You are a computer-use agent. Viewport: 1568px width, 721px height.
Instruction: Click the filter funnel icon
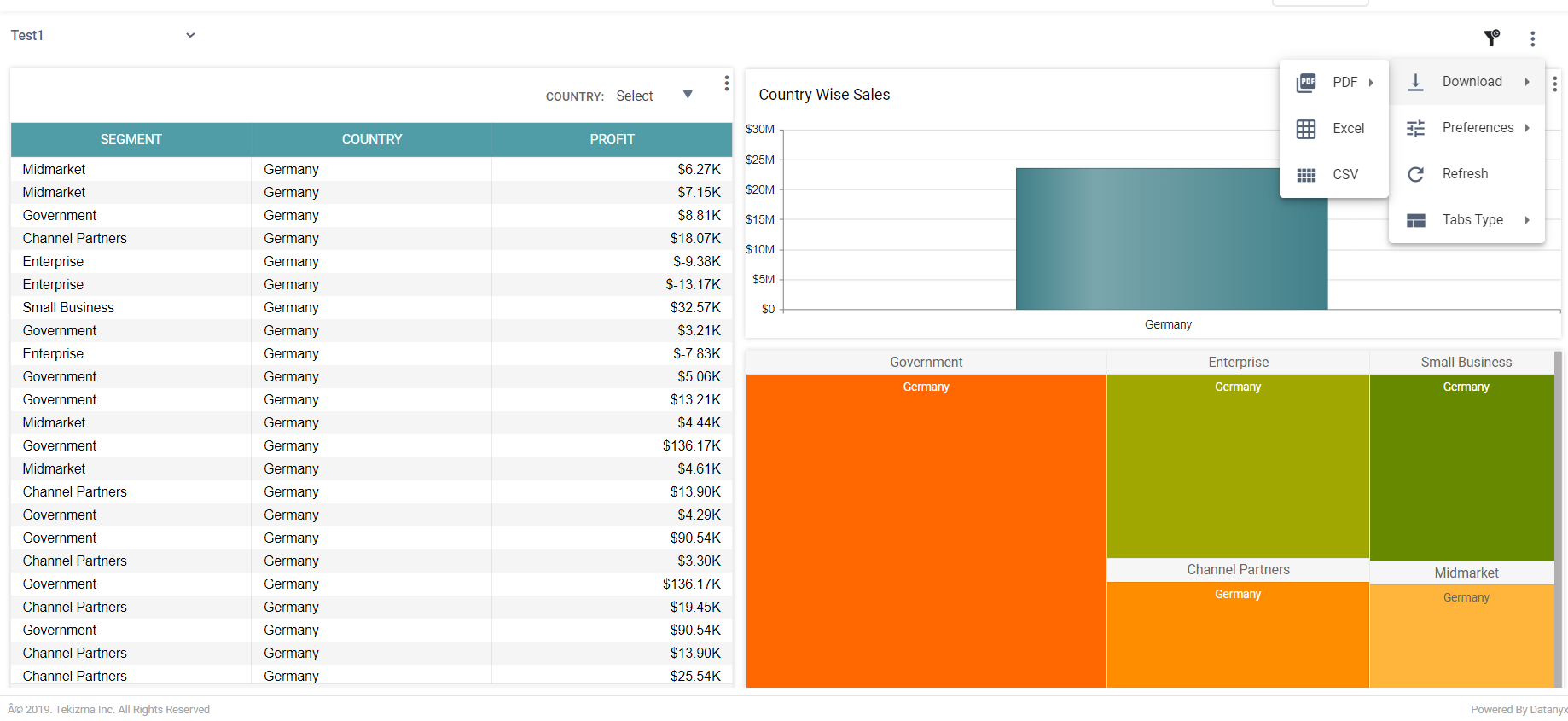coord(1491,38)
